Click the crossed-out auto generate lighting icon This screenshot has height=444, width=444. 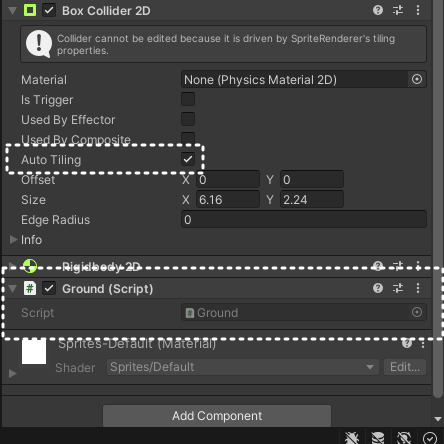click(x=404, y=438)
